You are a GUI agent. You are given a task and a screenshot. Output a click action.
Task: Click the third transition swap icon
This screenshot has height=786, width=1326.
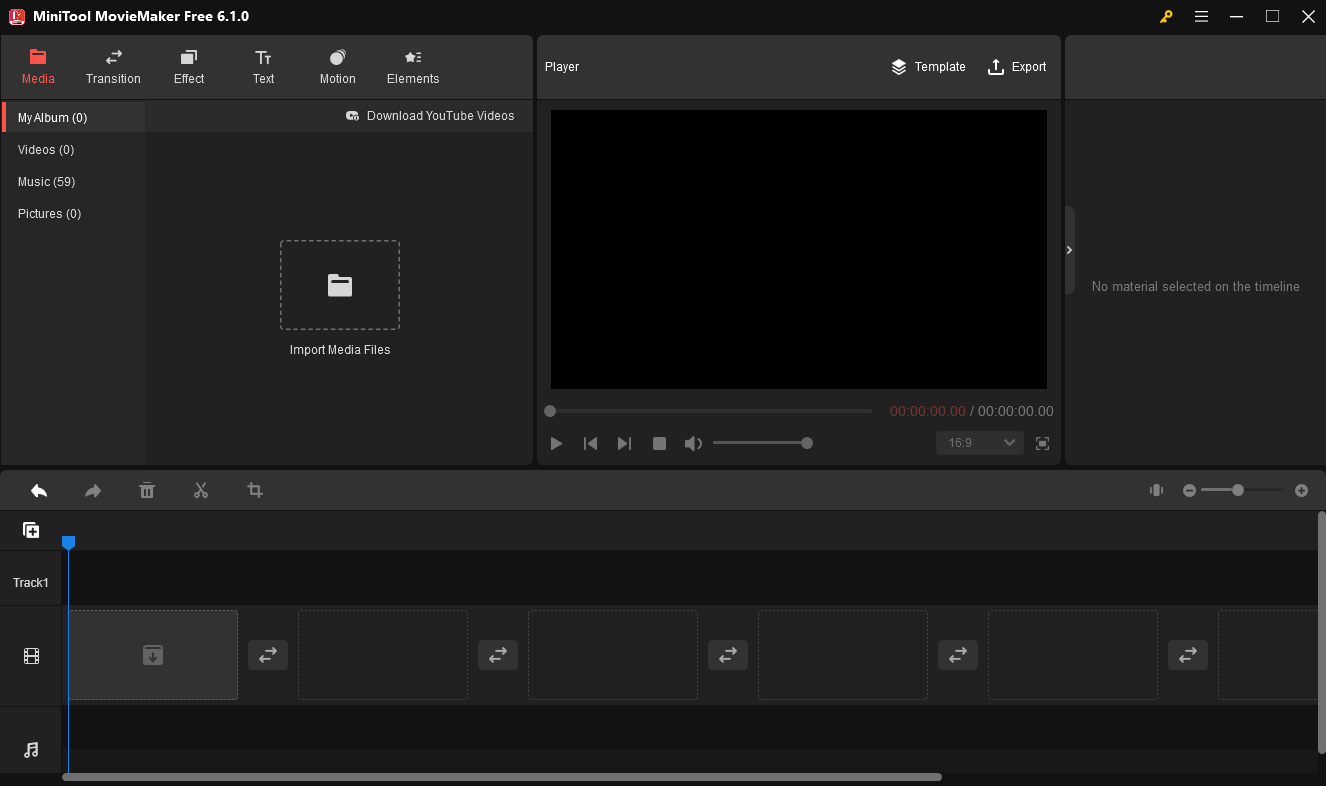(x=728, y=655)
